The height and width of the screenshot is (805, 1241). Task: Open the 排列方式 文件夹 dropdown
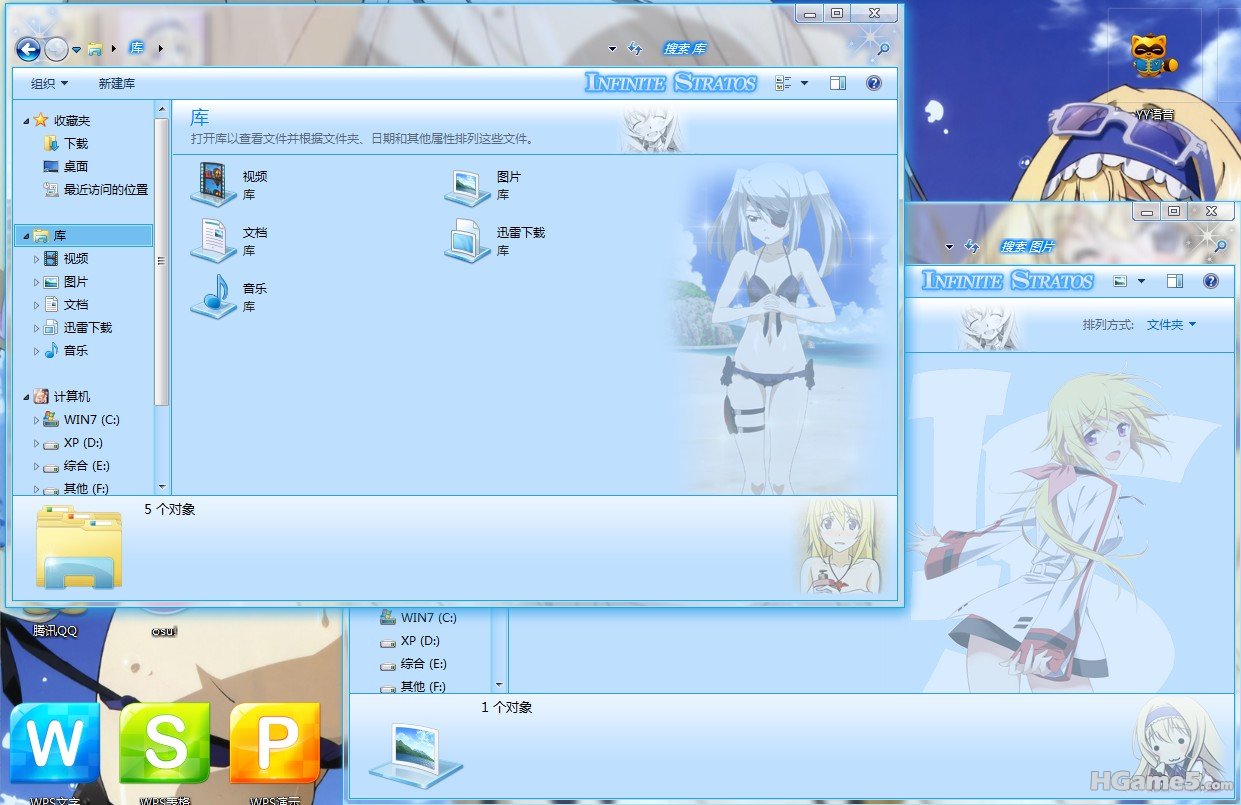pyautogui.click(x=1171, y=325)
